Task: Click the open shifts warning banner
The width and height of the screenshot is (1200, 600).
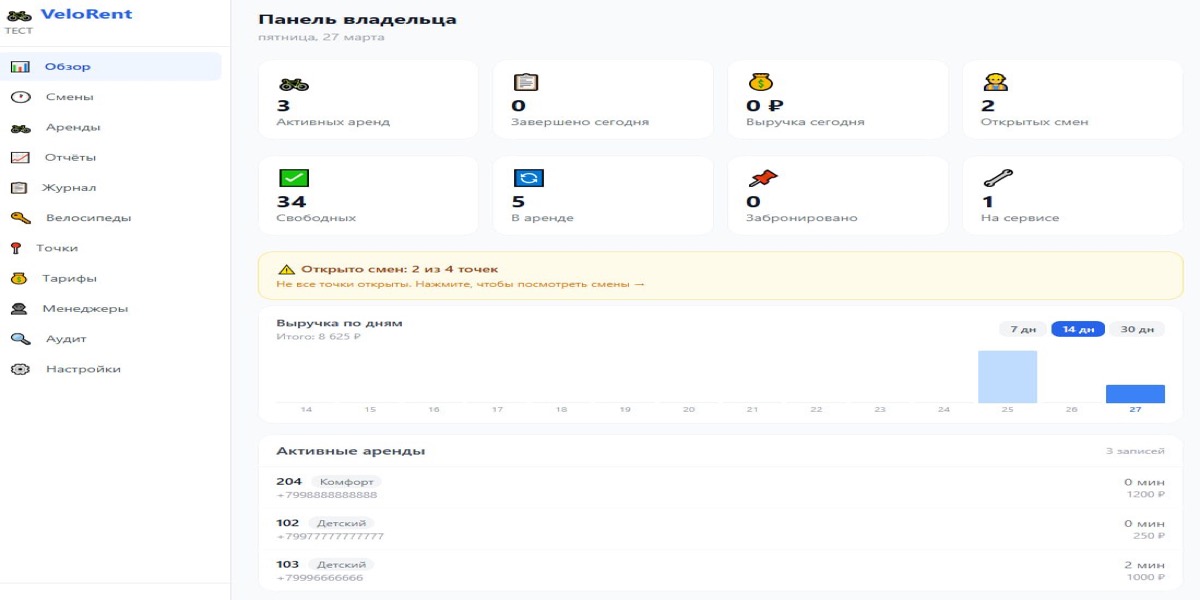Action: point(720,276)
